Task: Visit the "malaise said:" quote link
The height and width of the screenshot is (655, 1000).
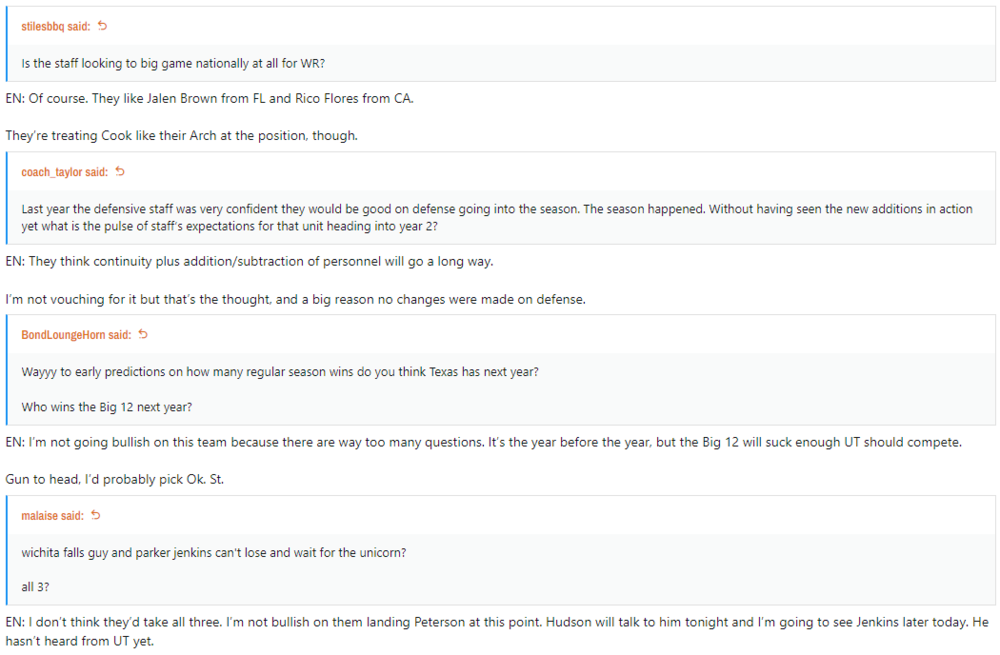Action: point(52,517)
